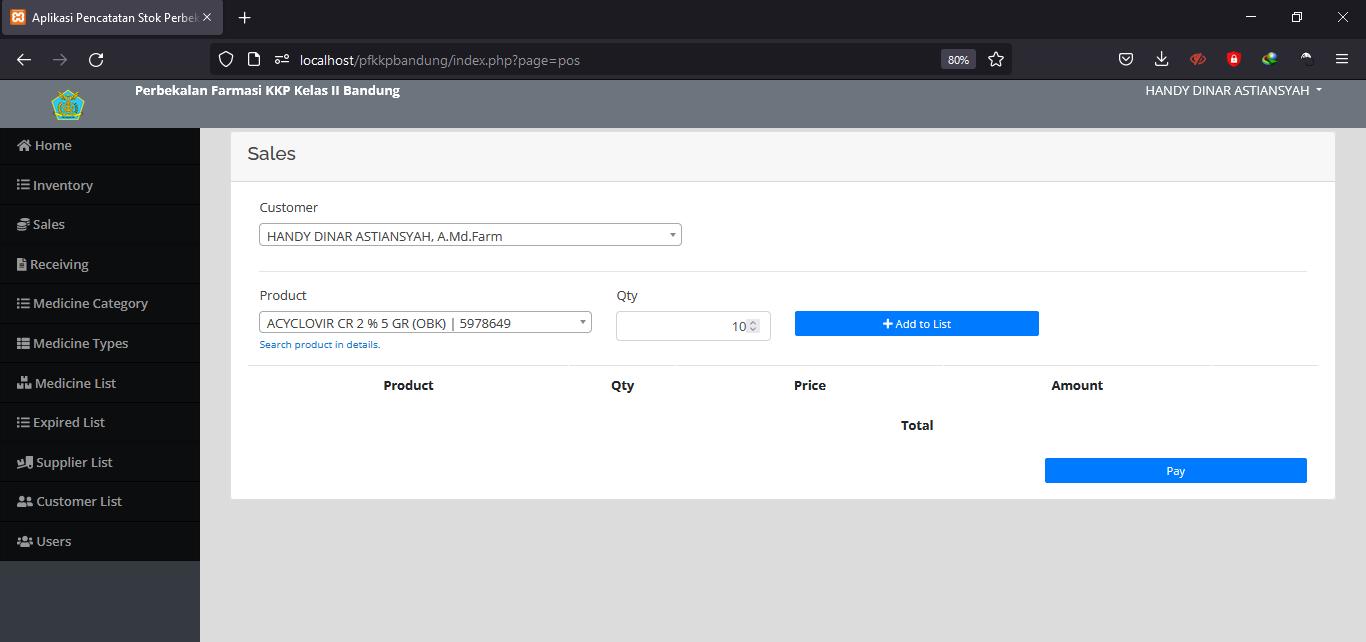Viewport: 1366px width, 642px height.
Task: Expand the Product dropdown
Action: point(425,322)
